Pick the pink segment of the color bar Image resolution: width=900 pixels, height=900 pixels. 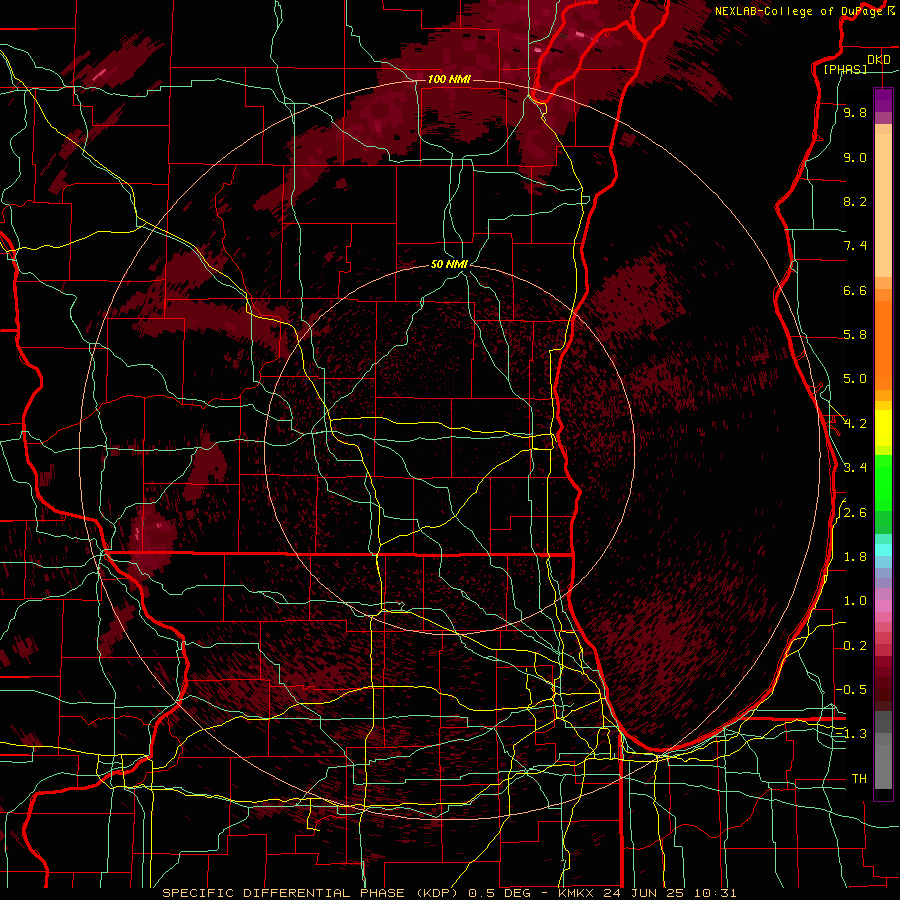point(883,606)
